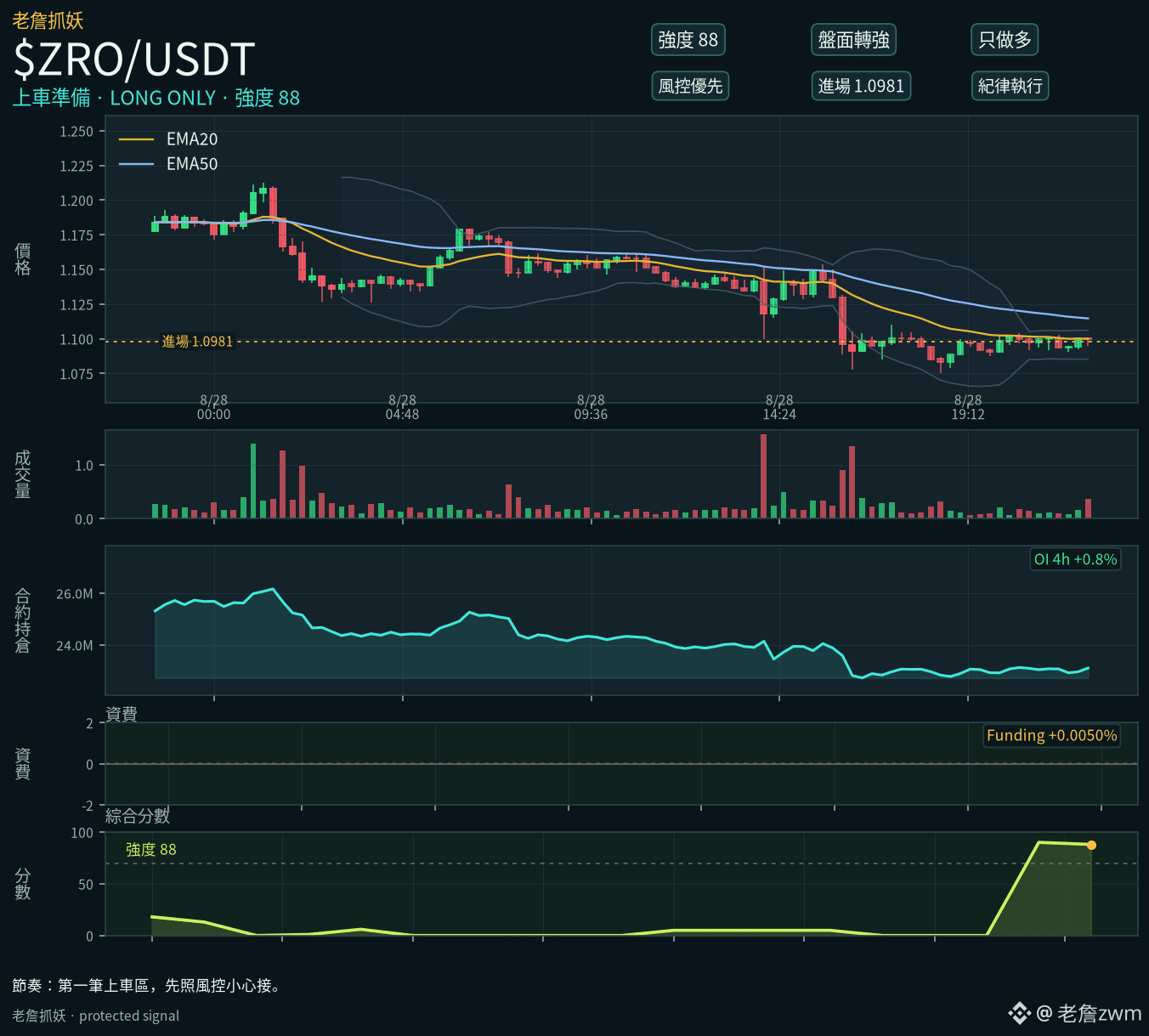Click the 1.150 price axis value
1149x1036 pixels.
76,270
